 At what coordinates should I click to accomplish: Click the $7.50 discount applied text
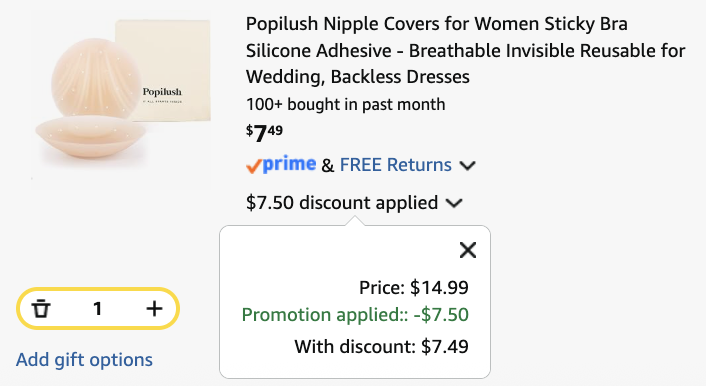342,203
